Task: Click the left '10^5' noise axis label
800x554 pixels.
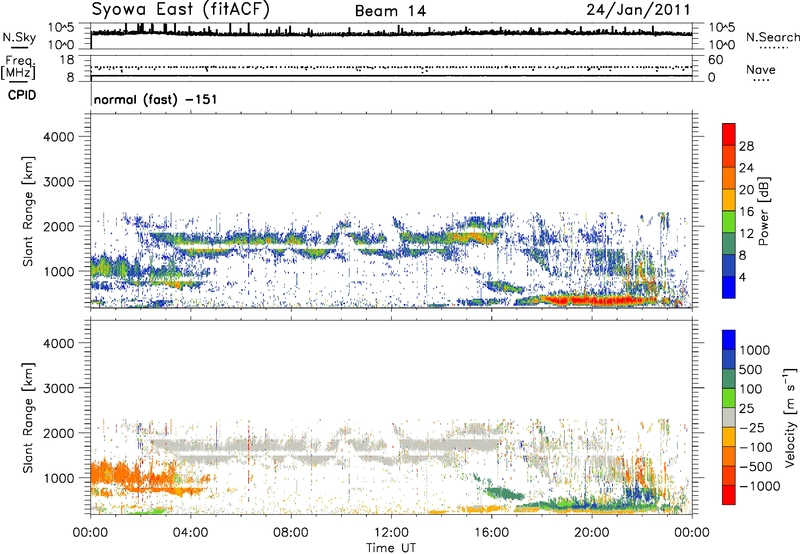Action: 61,27
